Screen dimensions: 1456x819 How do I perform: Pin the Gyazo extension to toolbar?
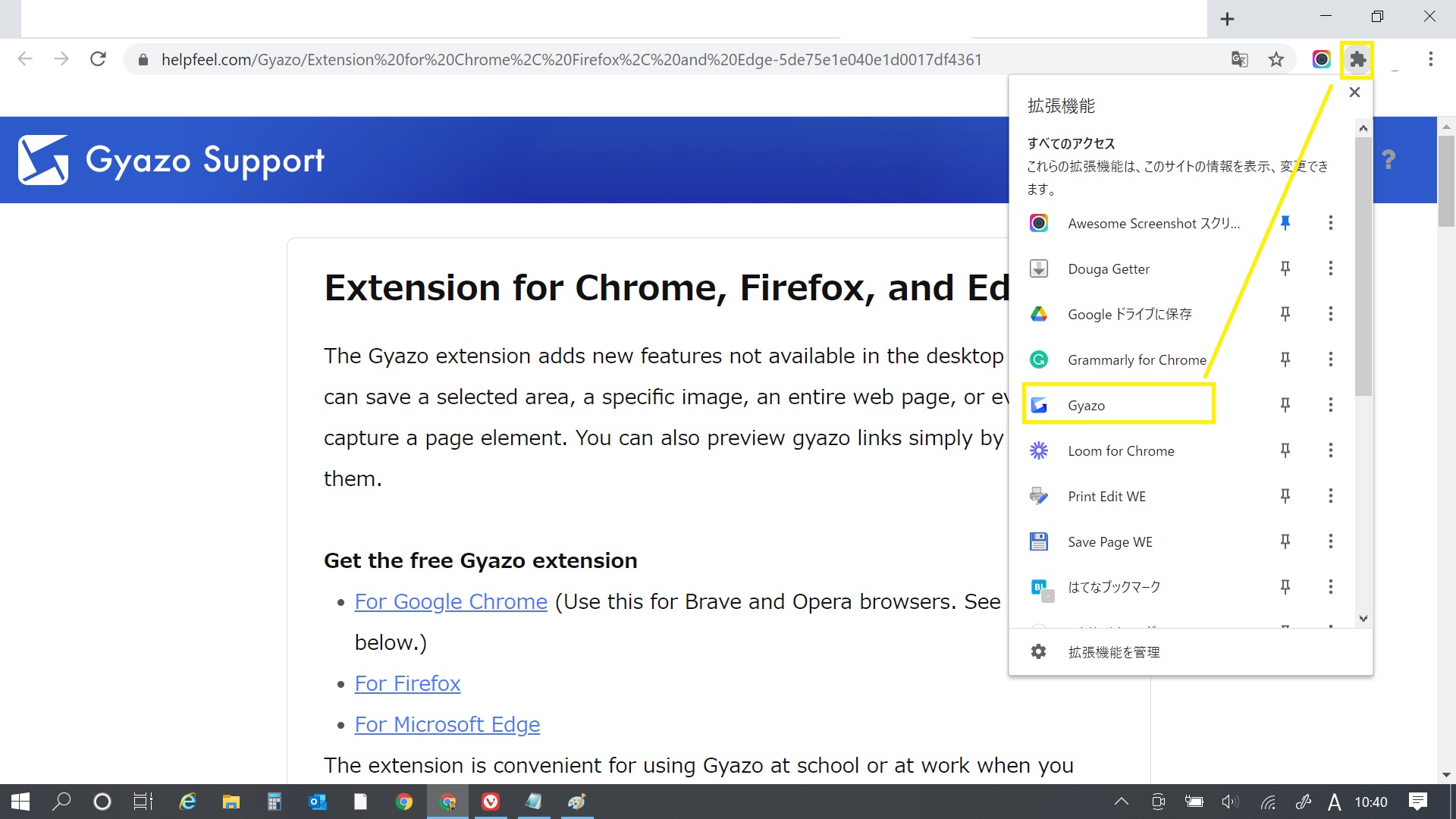[1285, 405]
